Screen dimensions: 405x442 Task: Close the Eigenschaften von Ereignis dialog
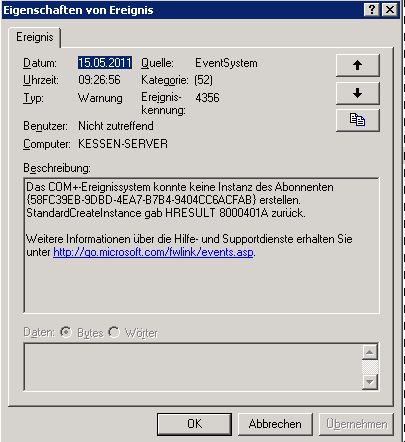click(390, 10)
